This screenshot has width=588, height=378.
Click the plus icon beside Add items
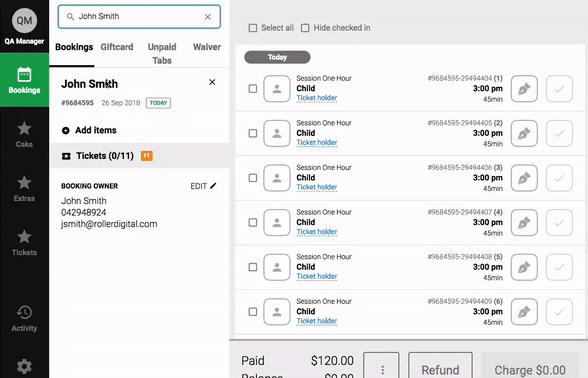(66, 130)
